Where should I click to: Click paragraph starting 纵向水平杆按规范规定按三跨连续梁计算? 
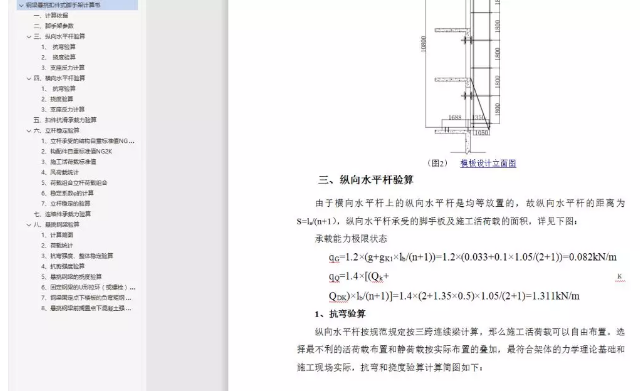[x=461, y=350]
